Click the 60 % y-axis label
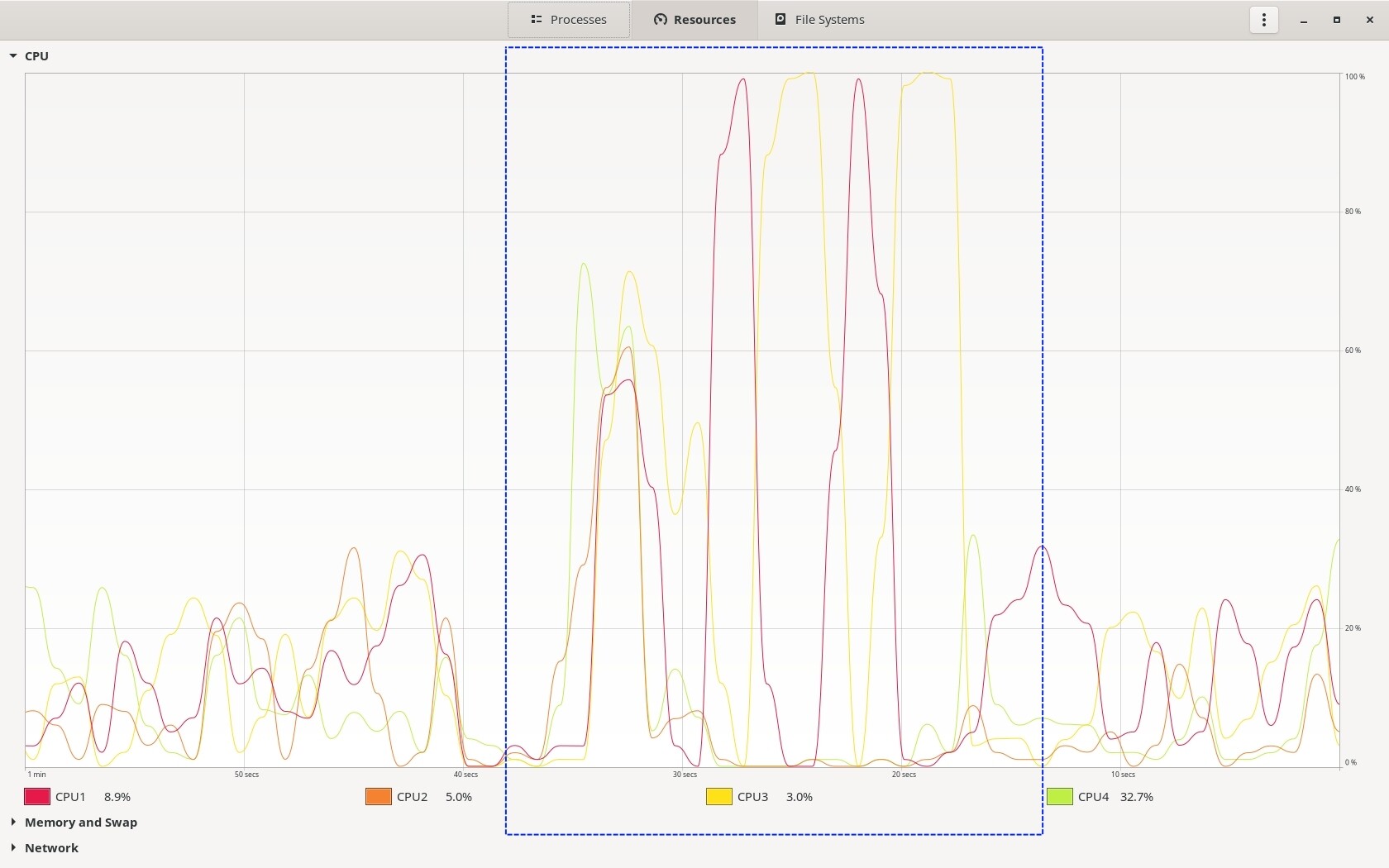The image size is (1389, 868). point(1353,351)
